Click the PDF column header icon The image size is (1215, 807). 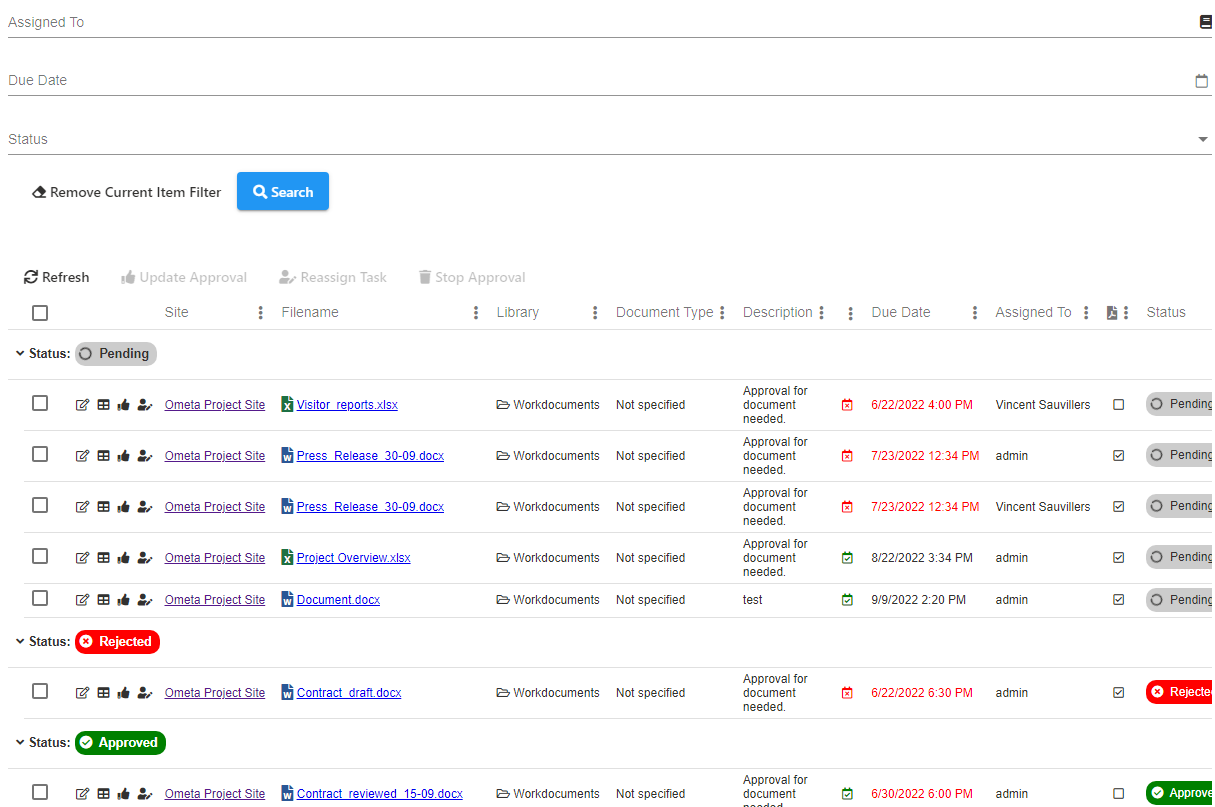coord(1111,313)
